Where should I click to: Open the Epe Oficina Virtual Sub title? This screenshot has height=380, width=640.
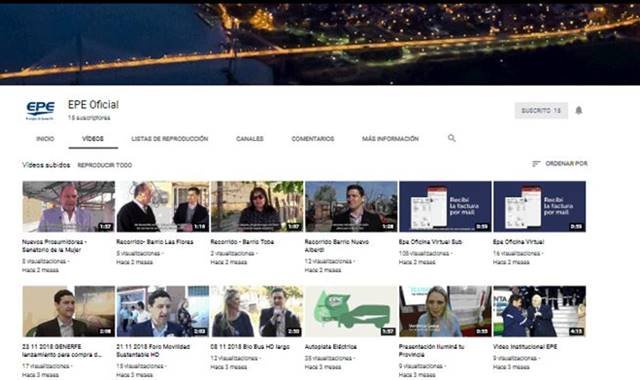pyautogui.click(x=430, y=242)
